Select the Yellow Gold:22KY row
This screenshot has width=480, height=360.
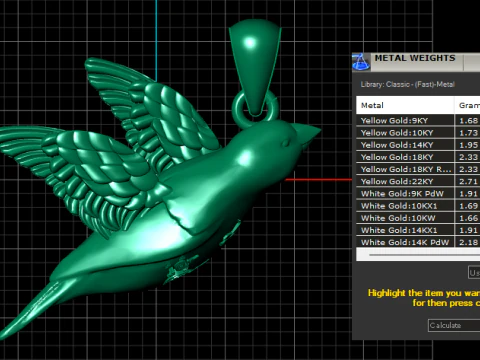point(418,181)
